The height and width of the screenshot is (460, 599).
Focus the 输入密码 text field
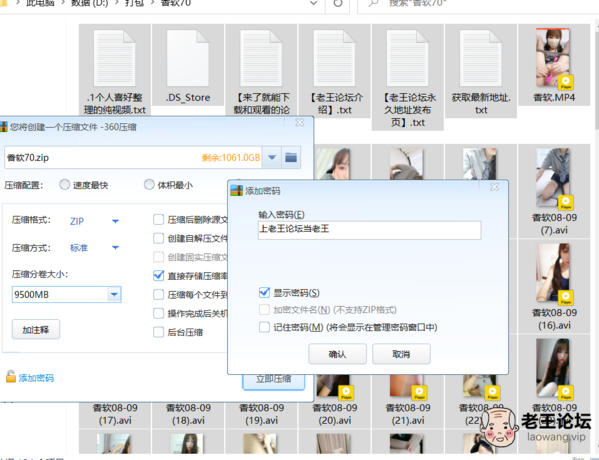coord(369,230)
